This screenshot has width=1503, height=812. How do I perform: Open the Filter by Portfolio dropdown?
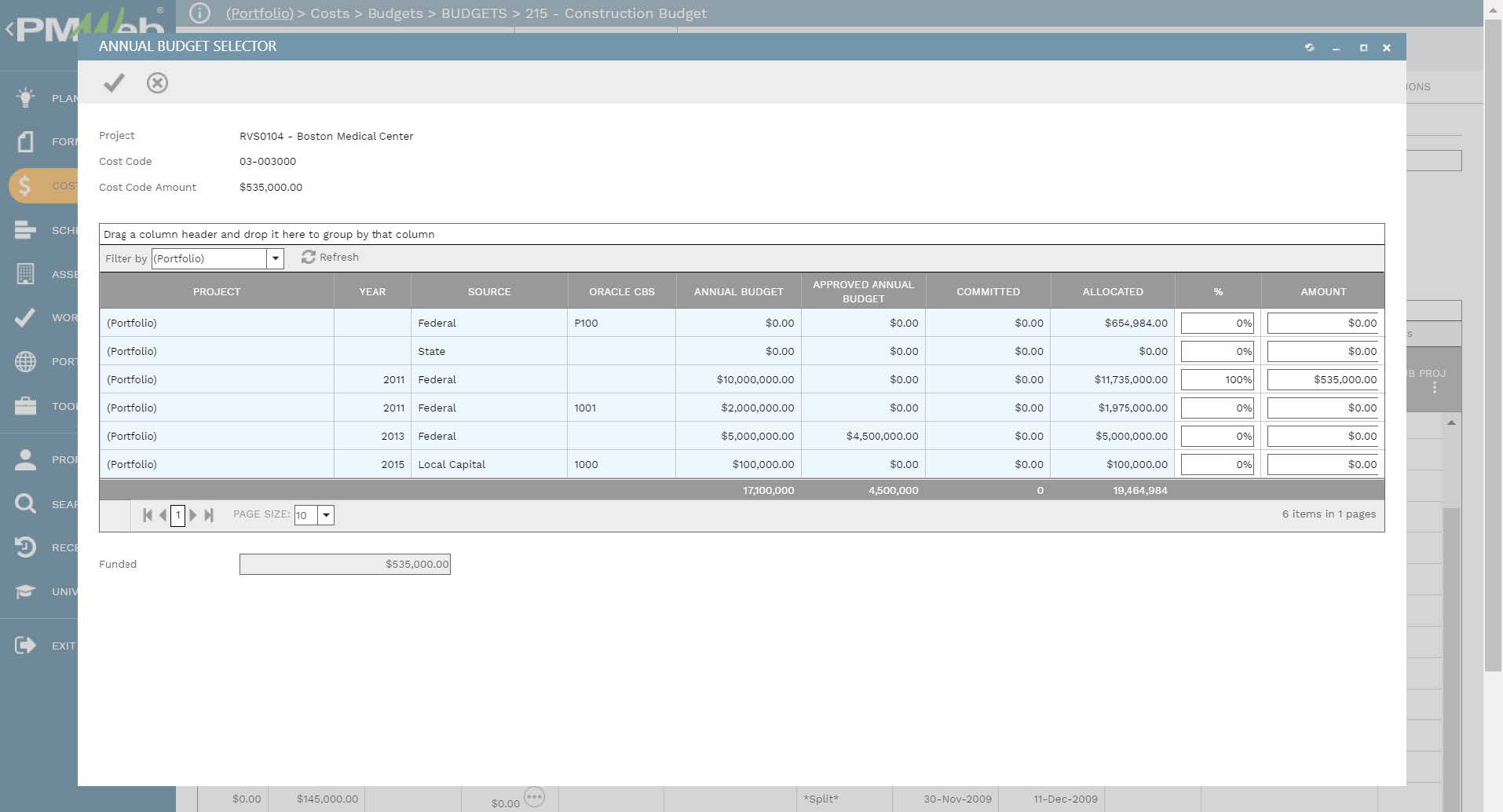click(275, 258)
